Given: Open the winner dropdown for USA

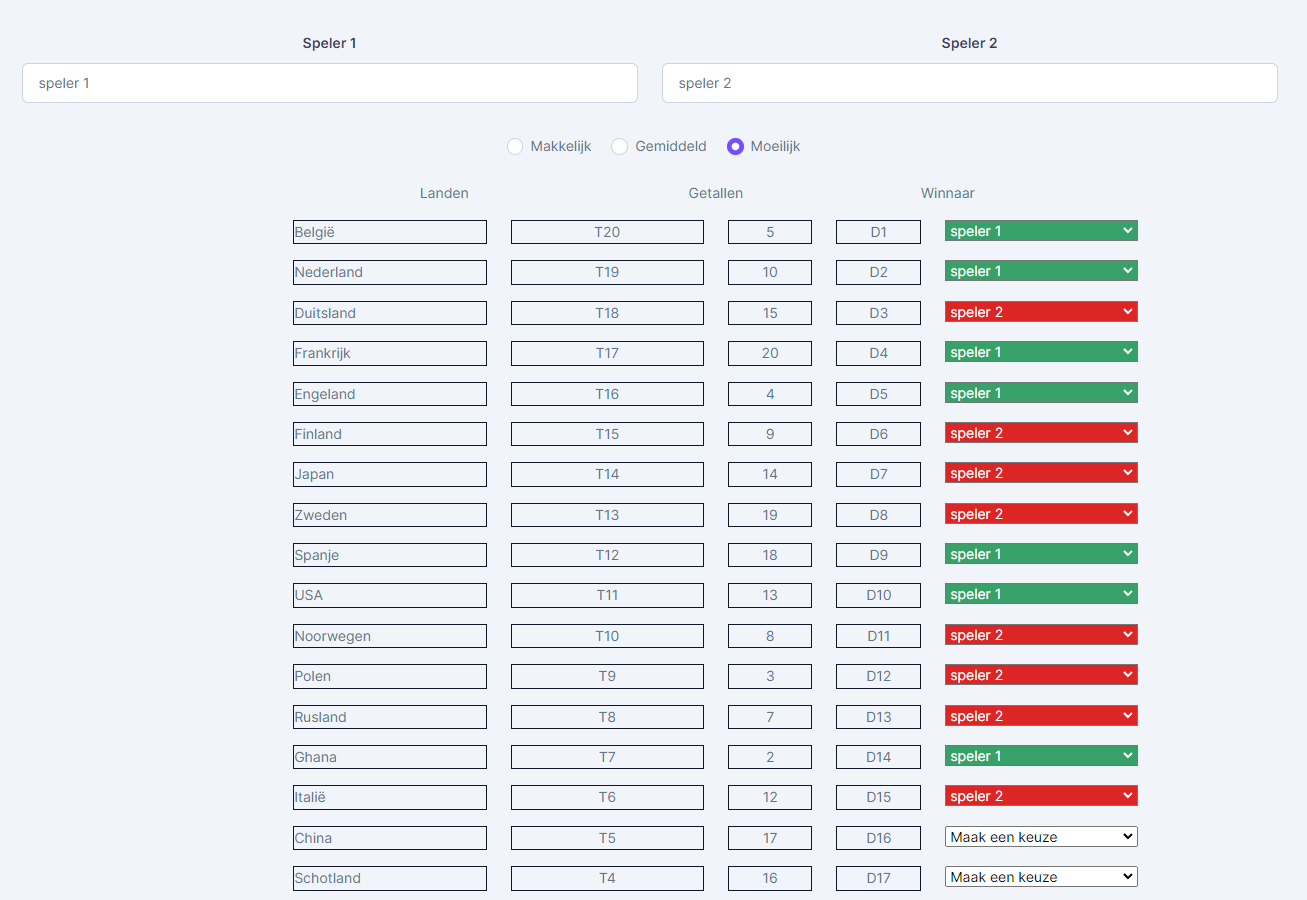Looking at the screenshot, I should 1041,594.
